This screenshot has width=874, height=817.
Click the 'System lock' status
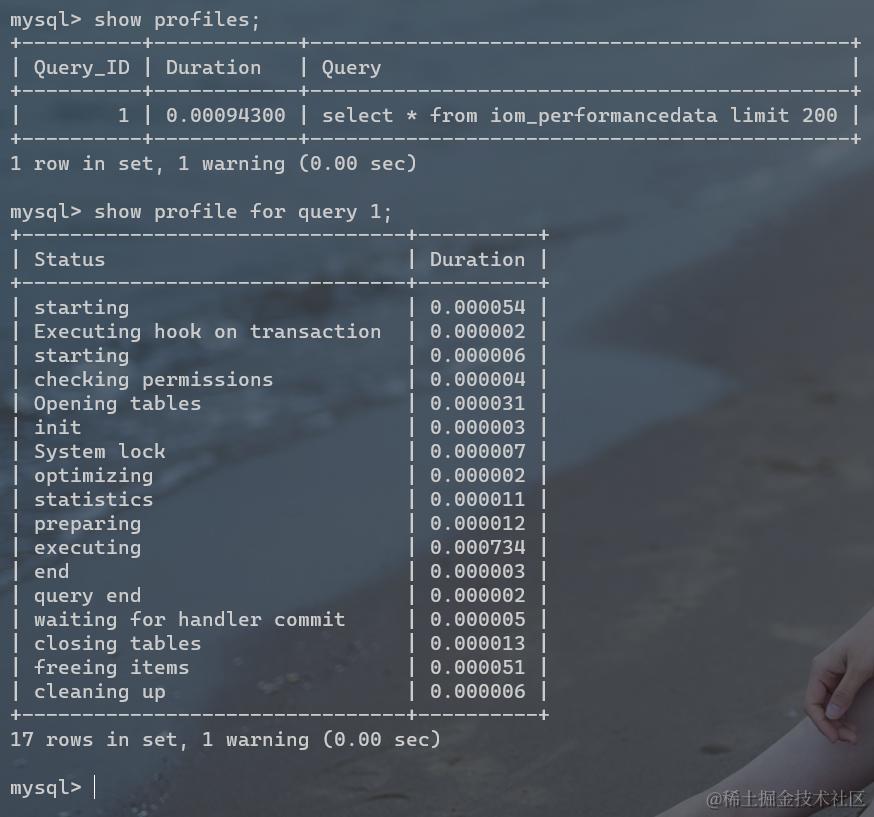[99, 451]
